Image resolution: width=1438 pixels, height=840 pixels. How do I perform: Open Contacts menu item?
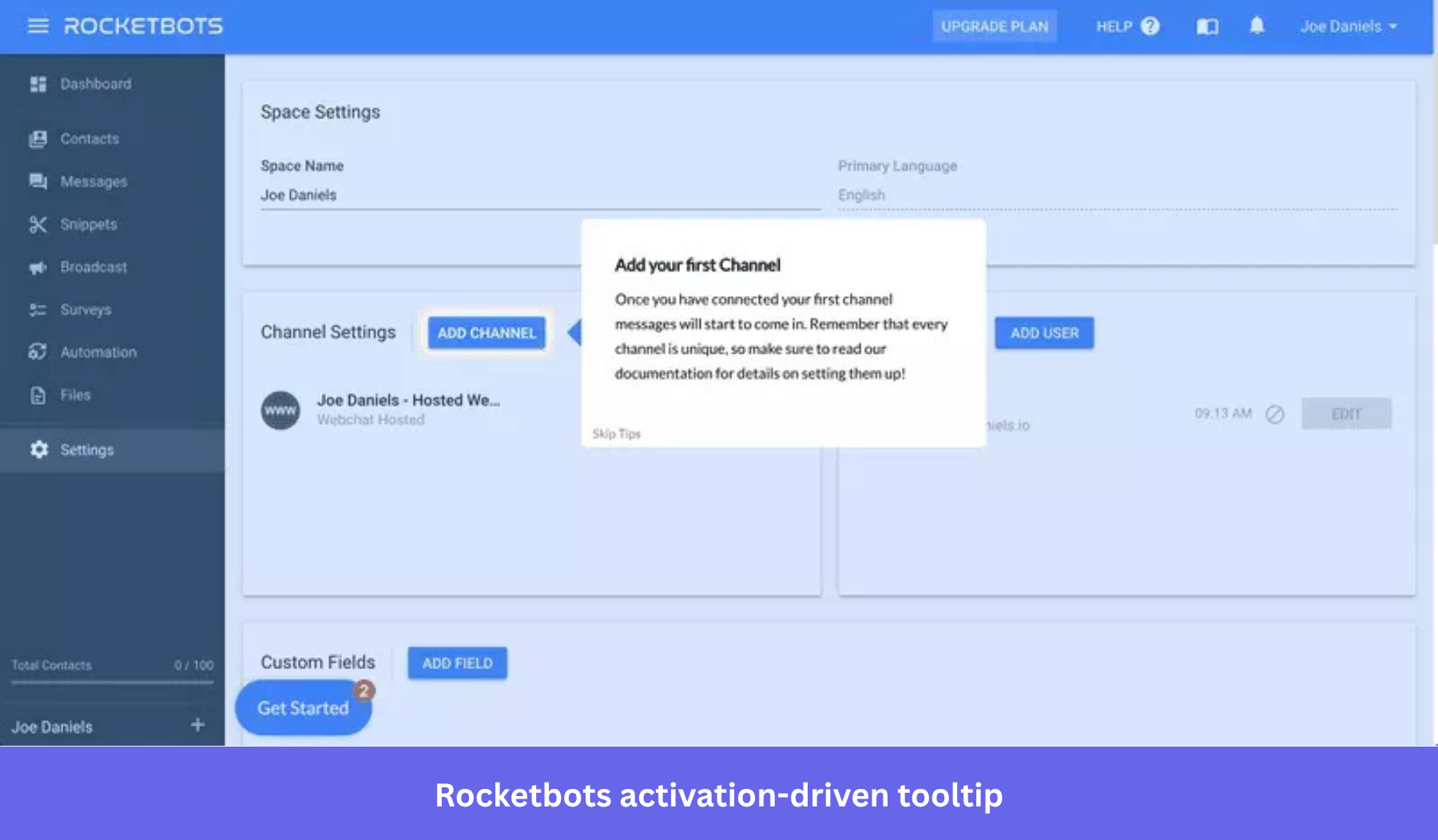pyautogui.click(x=112, y=139)
